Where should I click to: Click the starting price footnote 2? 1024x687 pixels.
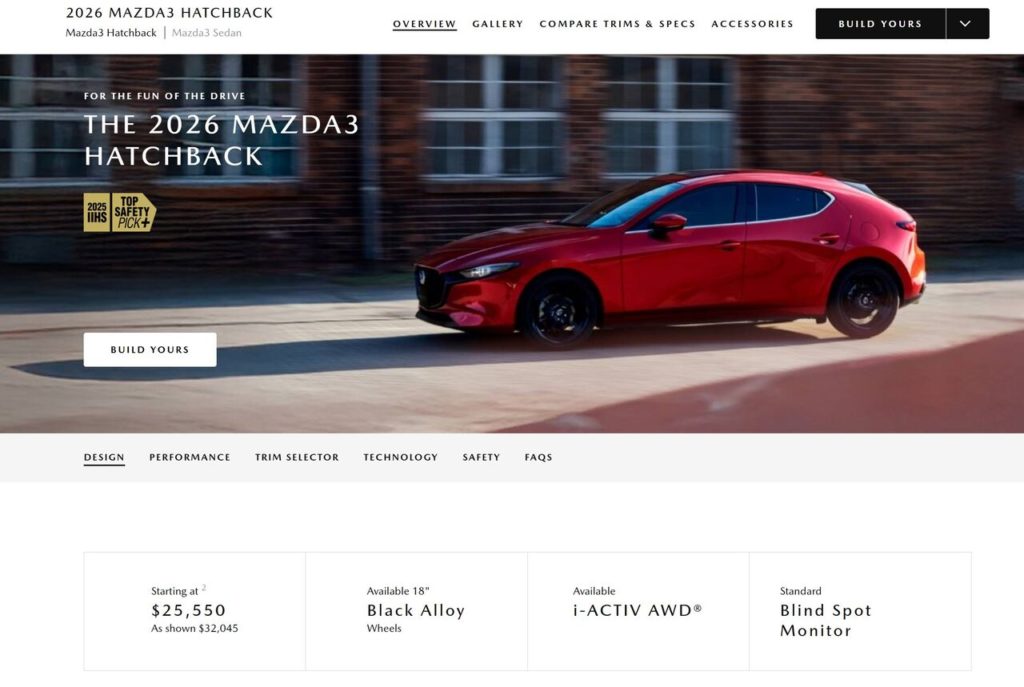coord(204,588)
